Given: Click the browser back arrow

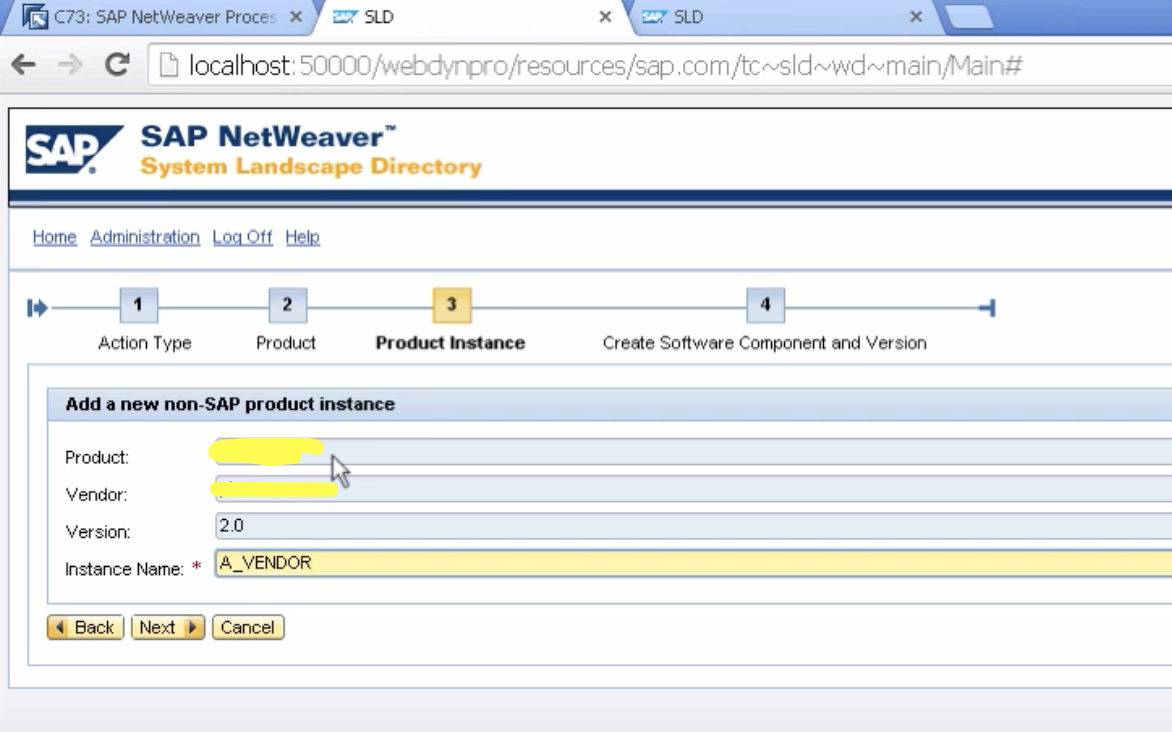Looking at the screenshot, I should [24, 65].
